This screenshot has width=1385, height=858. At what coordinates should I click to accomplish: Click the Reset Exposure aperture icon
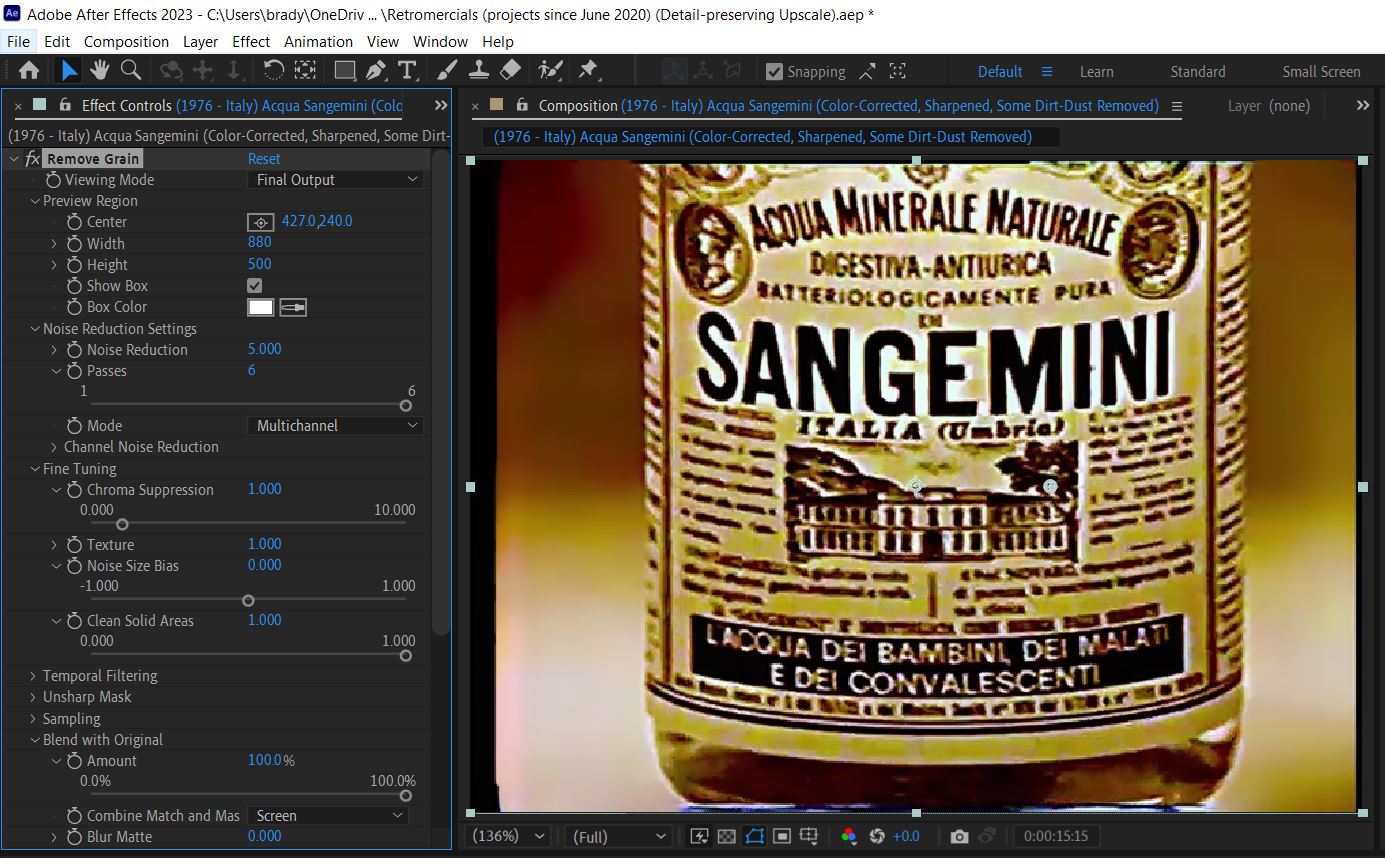(x=878, y=836)
